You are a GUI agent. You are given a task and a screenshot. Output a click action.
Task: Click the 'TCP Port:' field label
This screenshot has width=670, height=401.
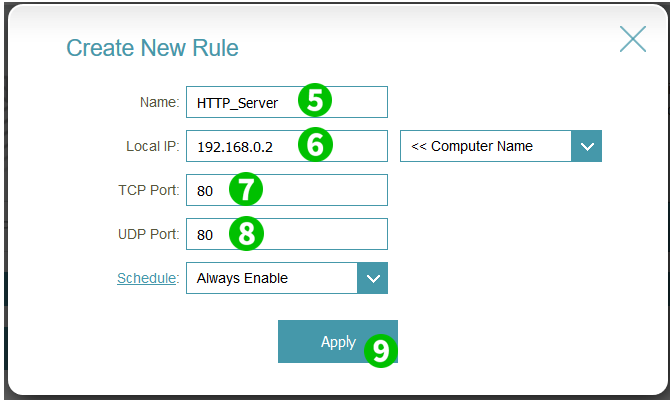[x=147, y=190]
